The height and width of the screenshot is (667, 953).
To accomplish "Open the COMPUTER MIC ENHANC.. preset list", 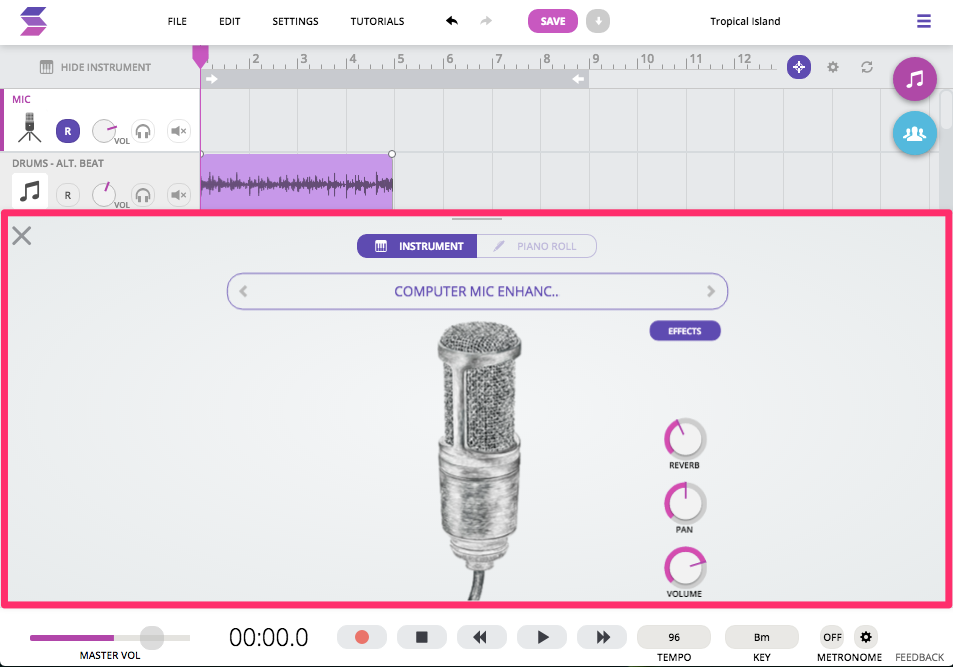I will click(x=476, y=291).
